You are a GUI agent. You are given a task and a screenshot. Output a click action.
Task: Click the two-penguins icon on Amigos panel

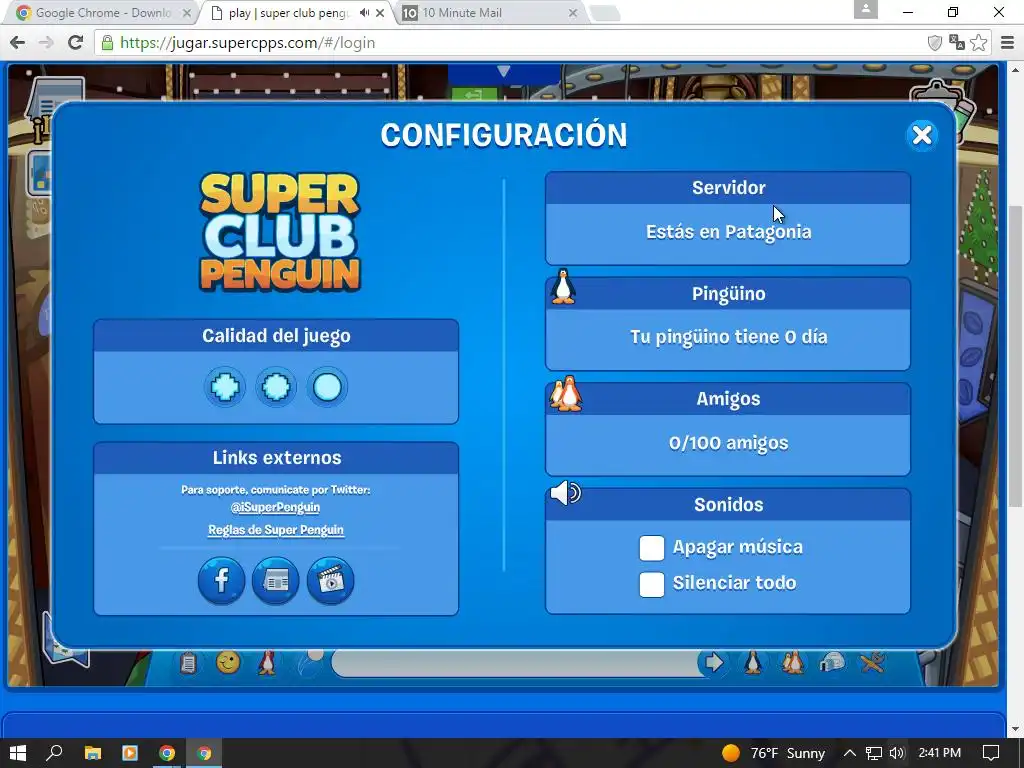566,393
